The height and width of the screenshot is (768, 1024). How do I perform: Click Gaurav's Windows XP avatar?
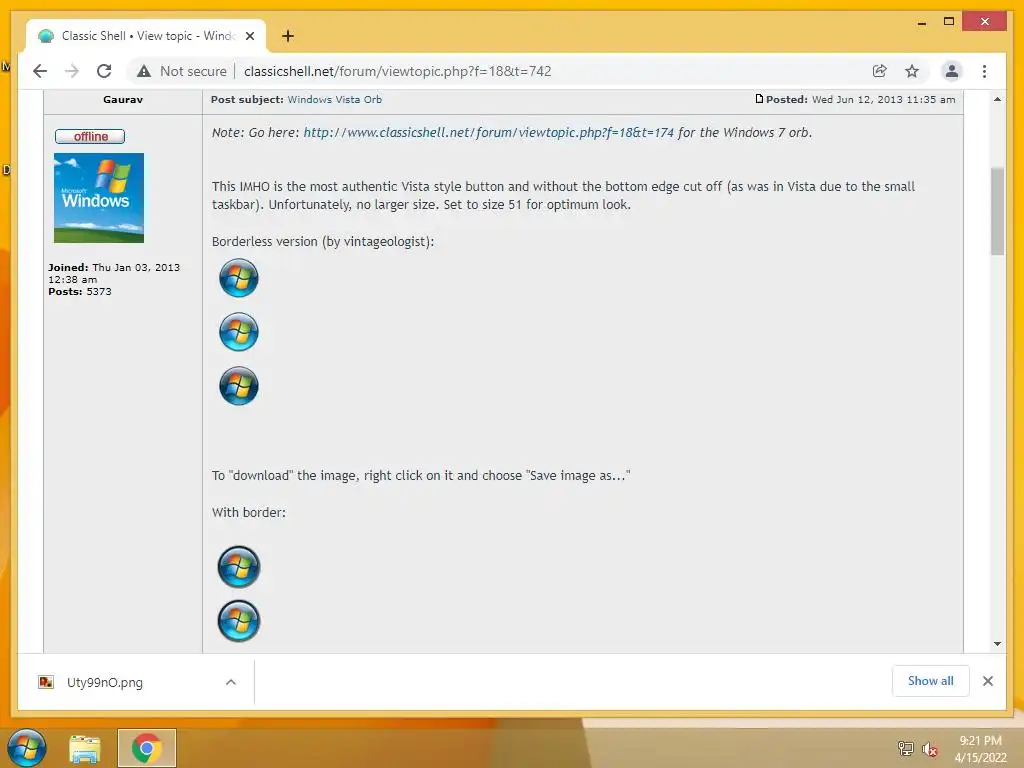click(99, 198)
